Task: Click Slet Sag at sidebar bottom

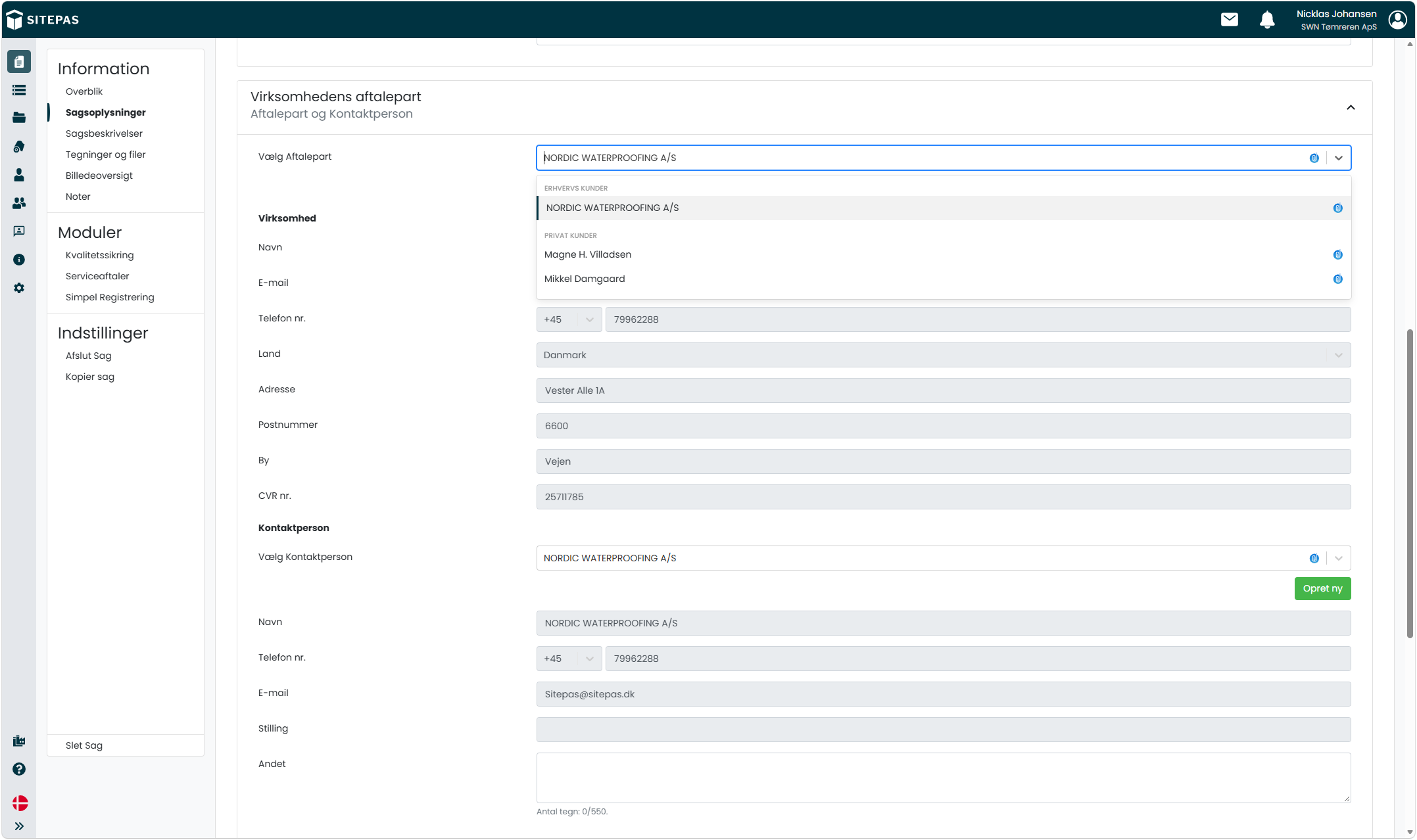Action: 84,745
